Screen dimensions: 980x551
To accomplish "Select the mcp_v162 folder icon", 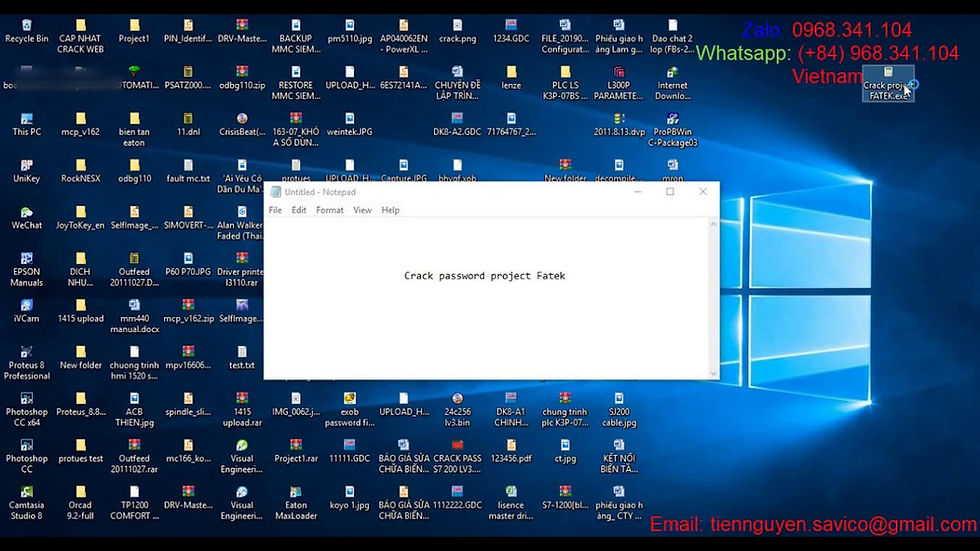I will (x=81, y=124).
